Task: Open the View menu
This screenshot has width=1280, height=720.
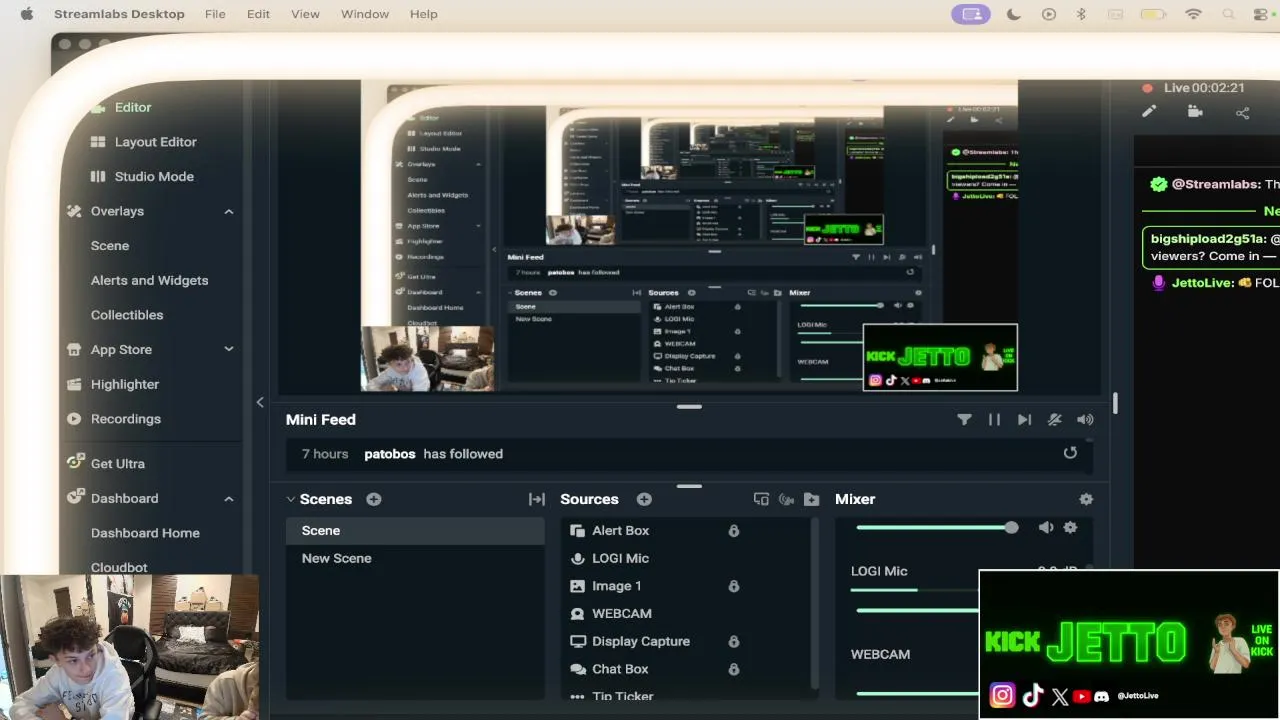Action: [x=305, y=14]
